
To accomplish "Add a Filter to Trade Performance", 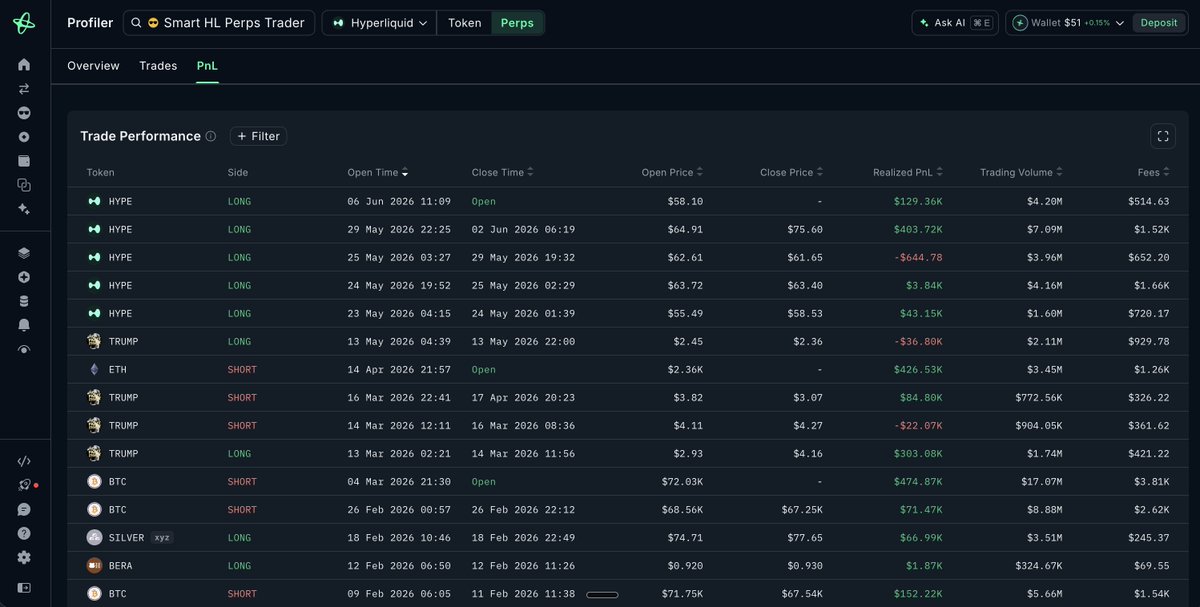I will point(258,136).
